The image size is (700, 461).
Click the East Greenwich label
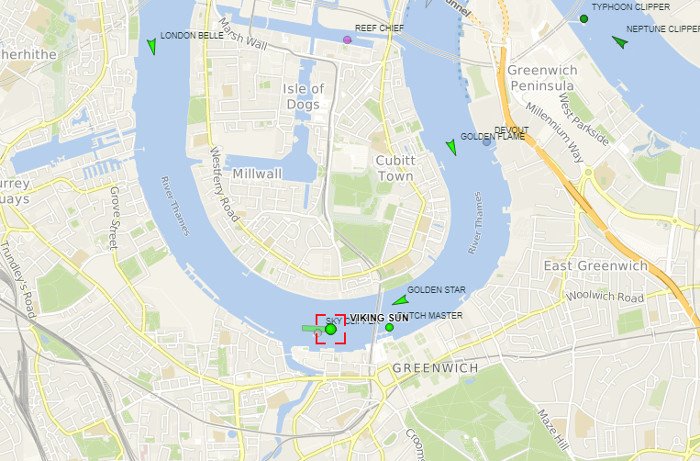point(596,266)
